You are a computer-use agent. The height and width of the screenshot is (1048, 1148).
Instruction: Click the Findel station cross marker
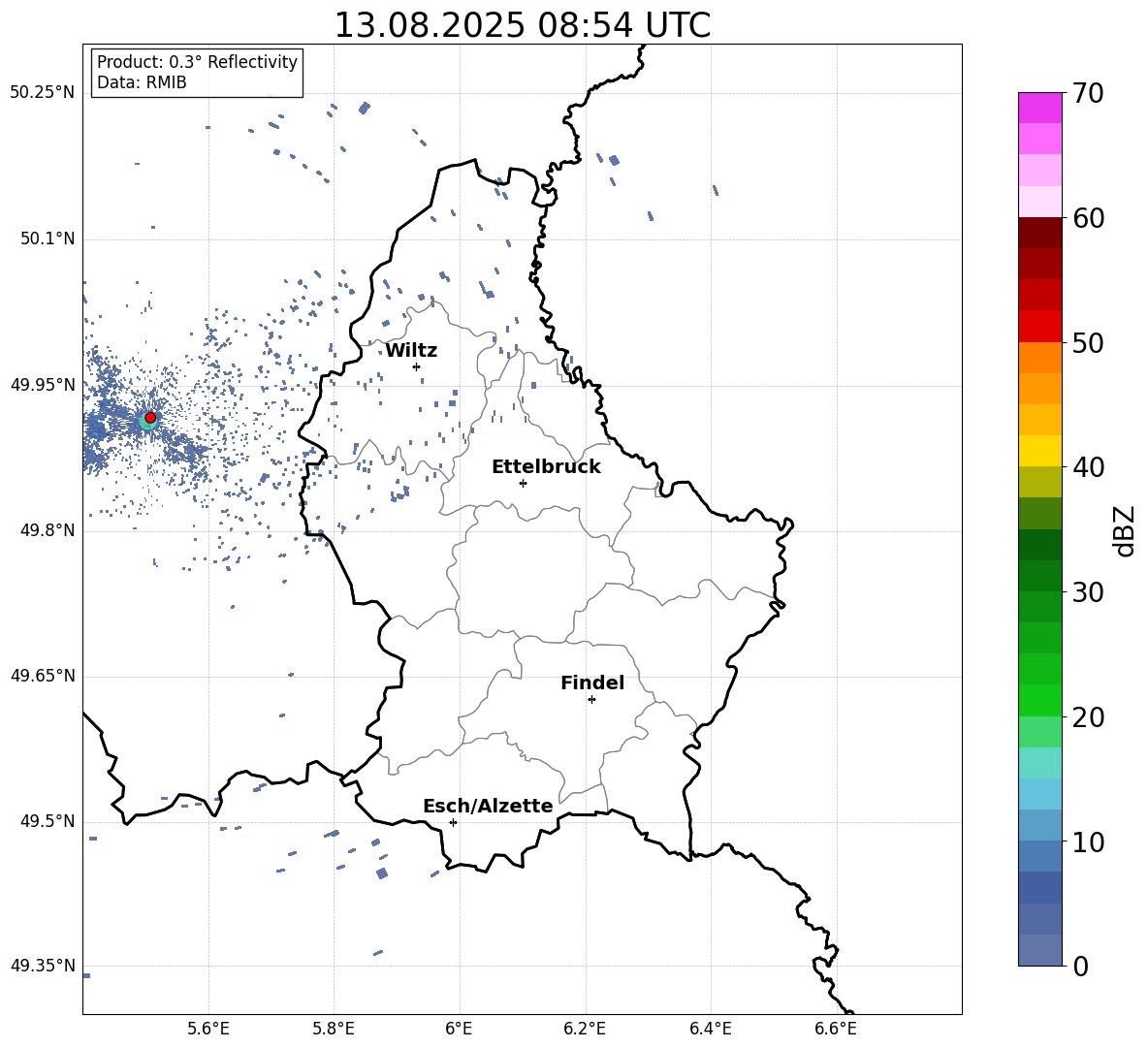pyautogui.click(x=591, y=700)
